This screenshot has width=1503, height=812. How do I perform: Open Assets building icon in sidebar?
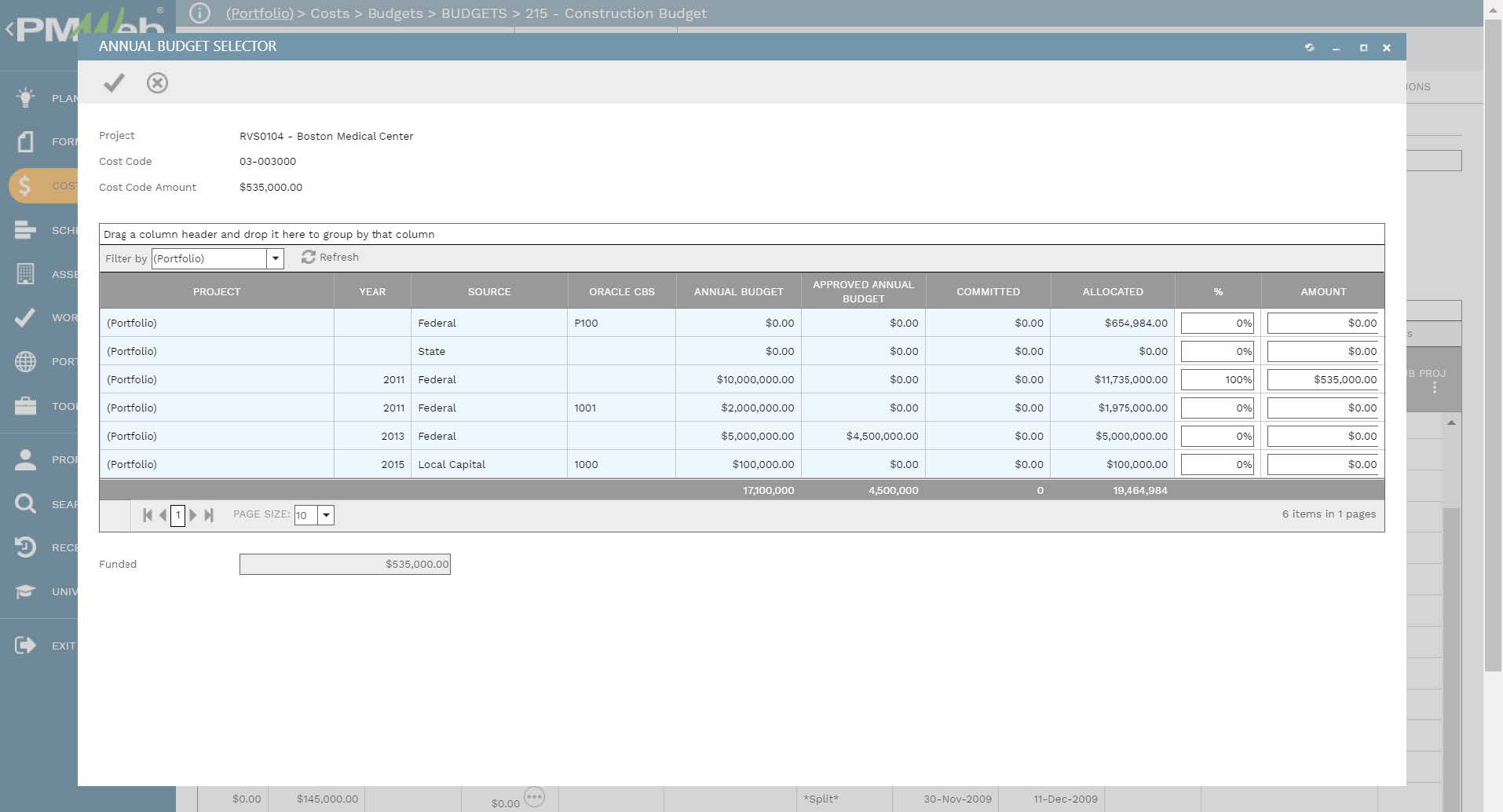(x=25, y=274)
